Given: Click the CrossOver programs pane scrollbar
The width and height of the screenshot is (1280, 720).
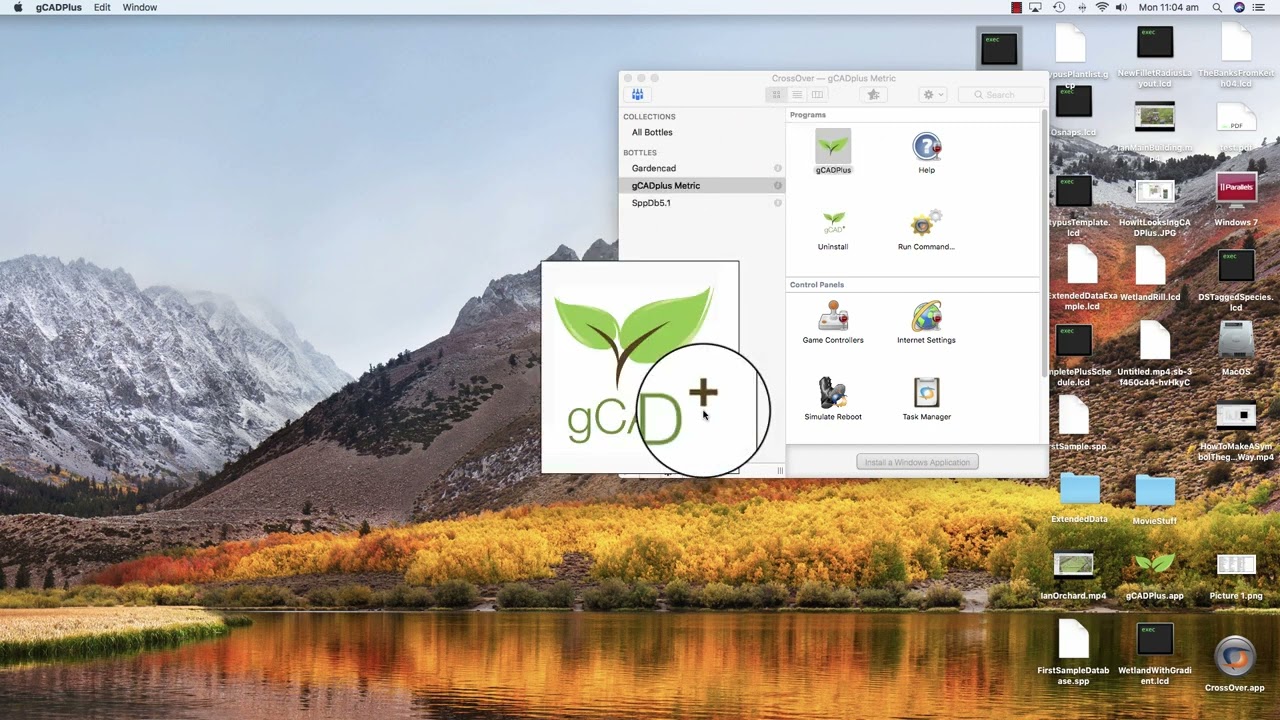Looking at the screenshot, I should [1045, 245].
